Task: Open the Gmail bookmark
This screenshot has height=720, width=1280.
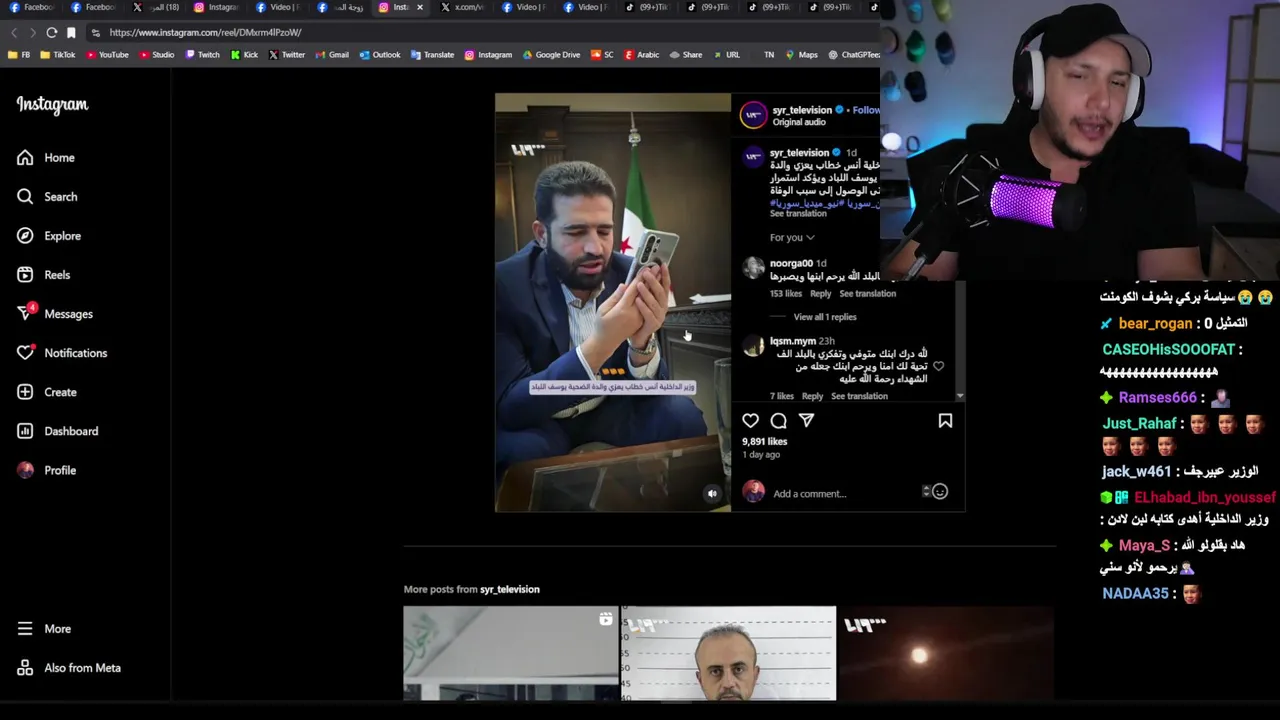Action: (x=332, y=55)
